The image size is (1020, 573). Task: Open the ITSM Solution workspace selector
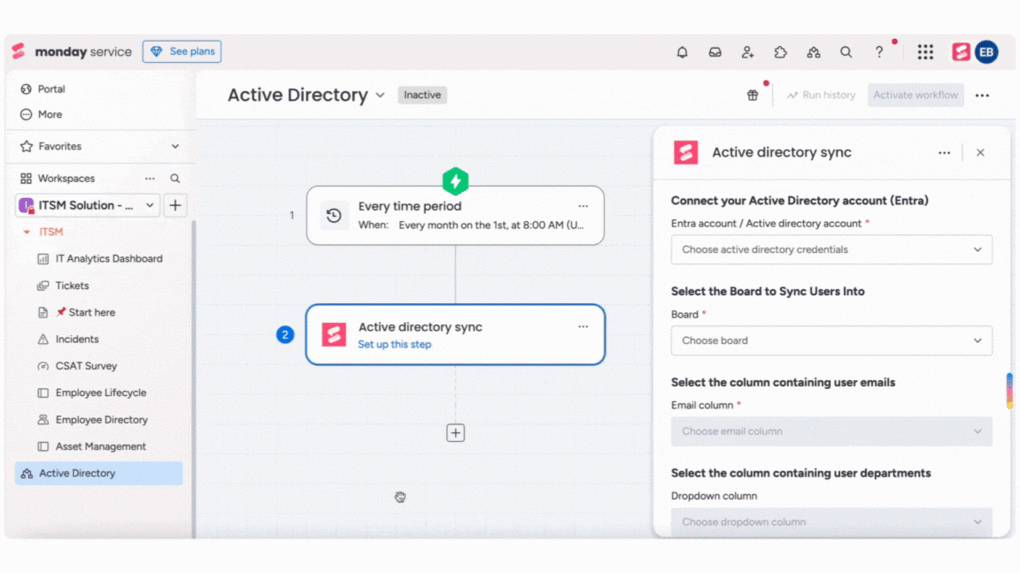[88, 205]
